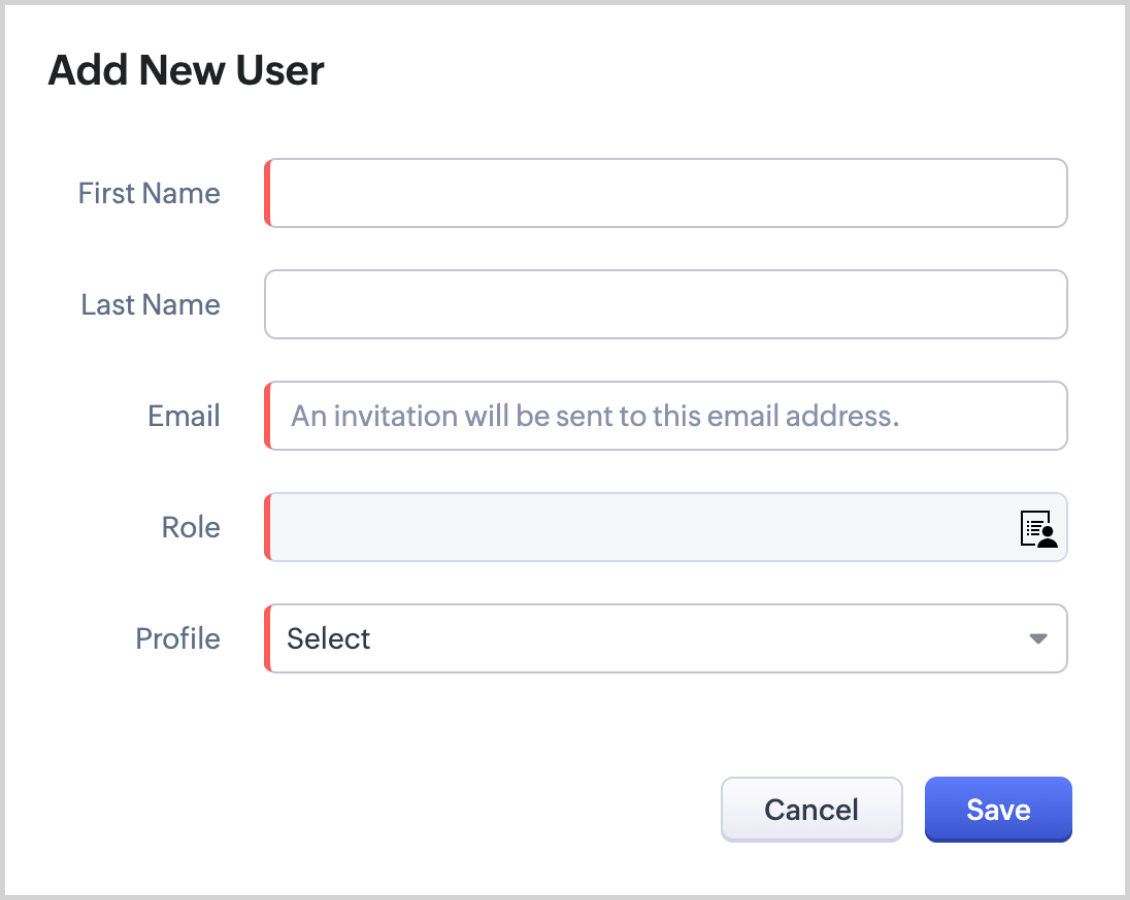Select the greyed Role field
Screen dimensions: 1130x900
click(x=640, y=527)
